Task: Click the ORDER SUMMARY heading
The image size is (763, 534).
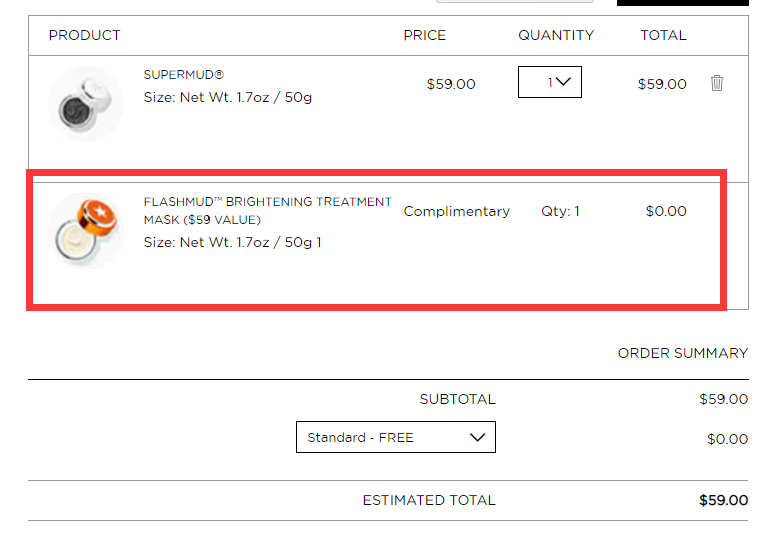Action: coord(683,353)
